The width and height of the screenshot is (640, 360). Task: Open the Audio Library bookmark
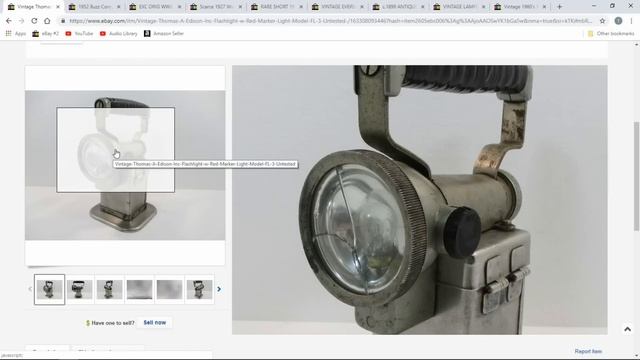coord(118,33)
